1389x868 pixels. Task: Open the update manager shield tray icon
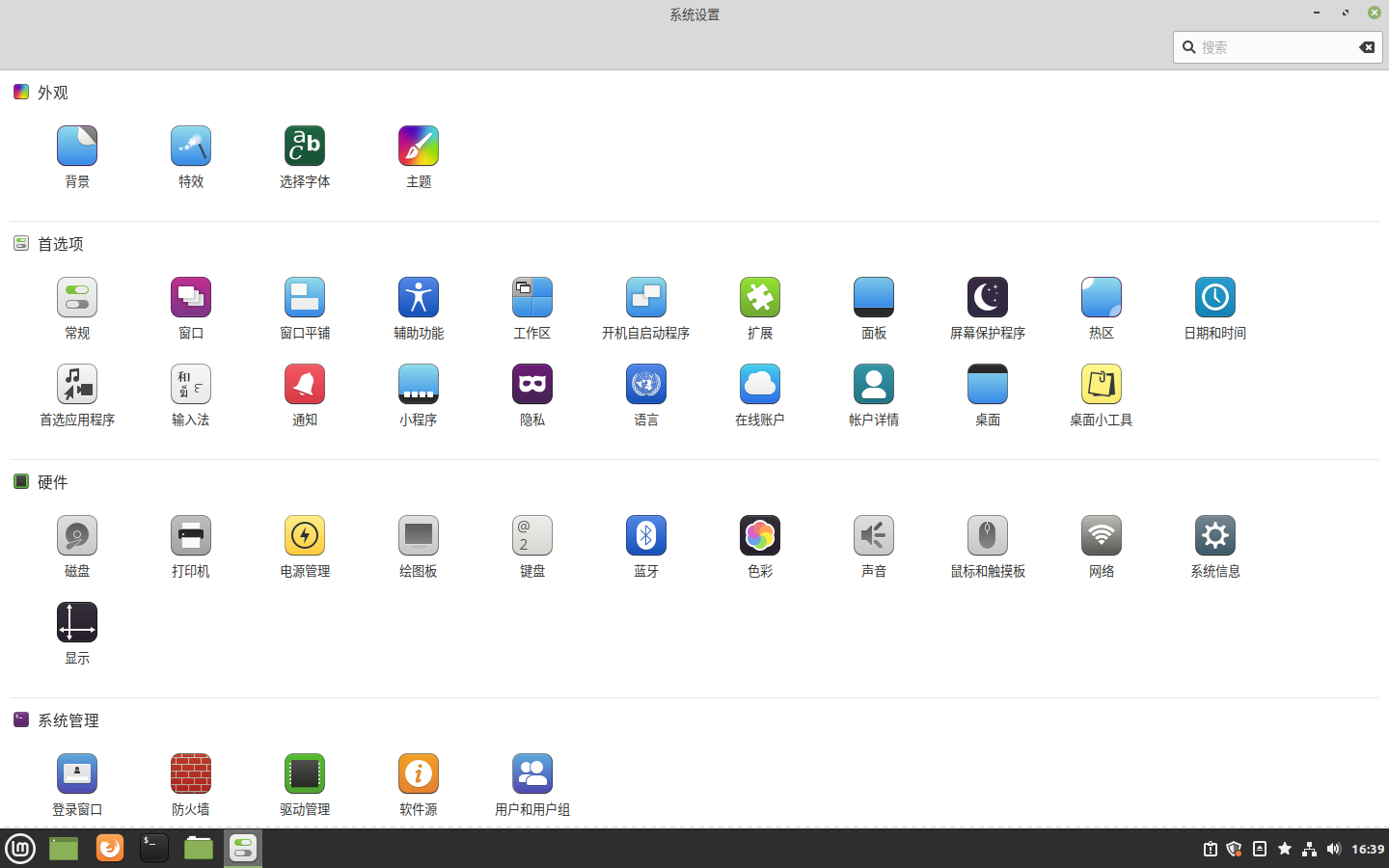tap(1234, 849)
